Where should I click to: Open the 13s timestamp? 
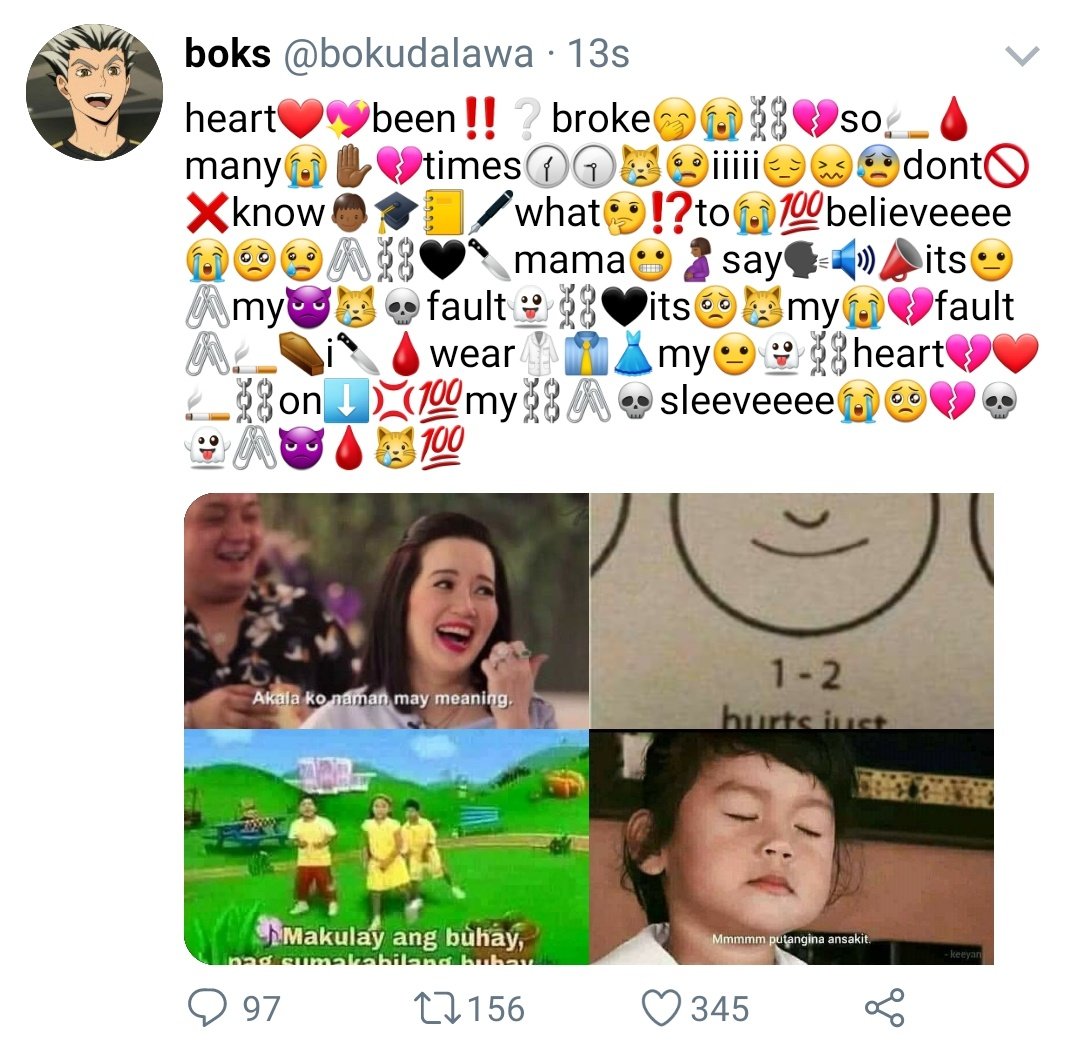pos(598,54)
